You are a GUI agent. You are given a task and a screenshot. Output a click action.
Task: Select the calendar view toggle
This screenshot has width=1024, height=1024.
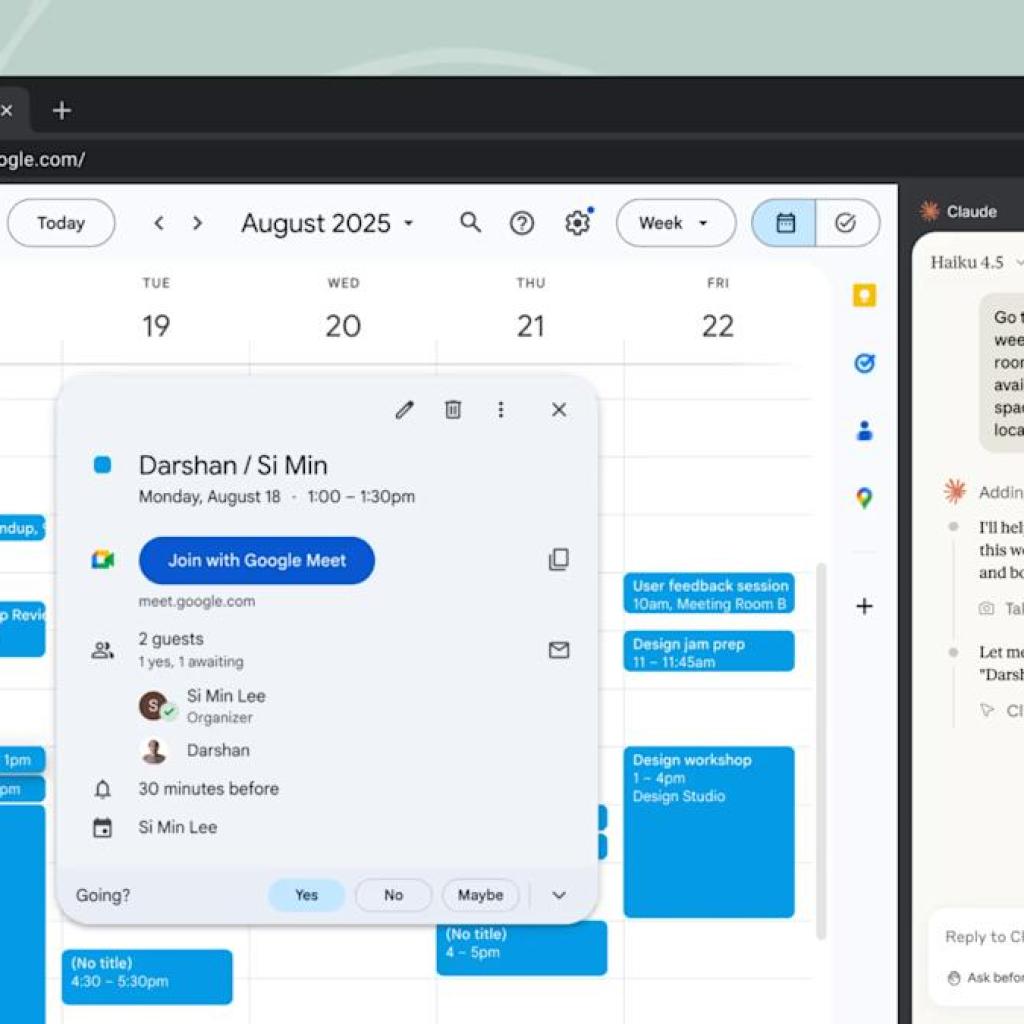784,223
